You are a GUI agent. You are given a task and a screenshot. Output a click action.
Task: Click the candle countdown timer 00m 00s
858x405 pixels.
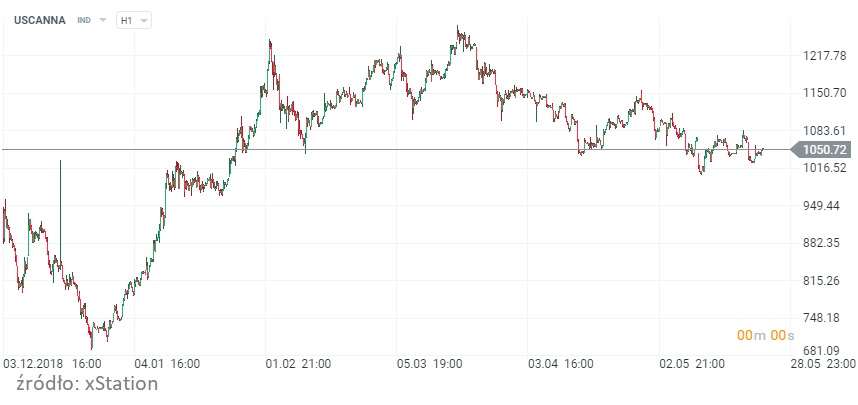pos(765,334)
